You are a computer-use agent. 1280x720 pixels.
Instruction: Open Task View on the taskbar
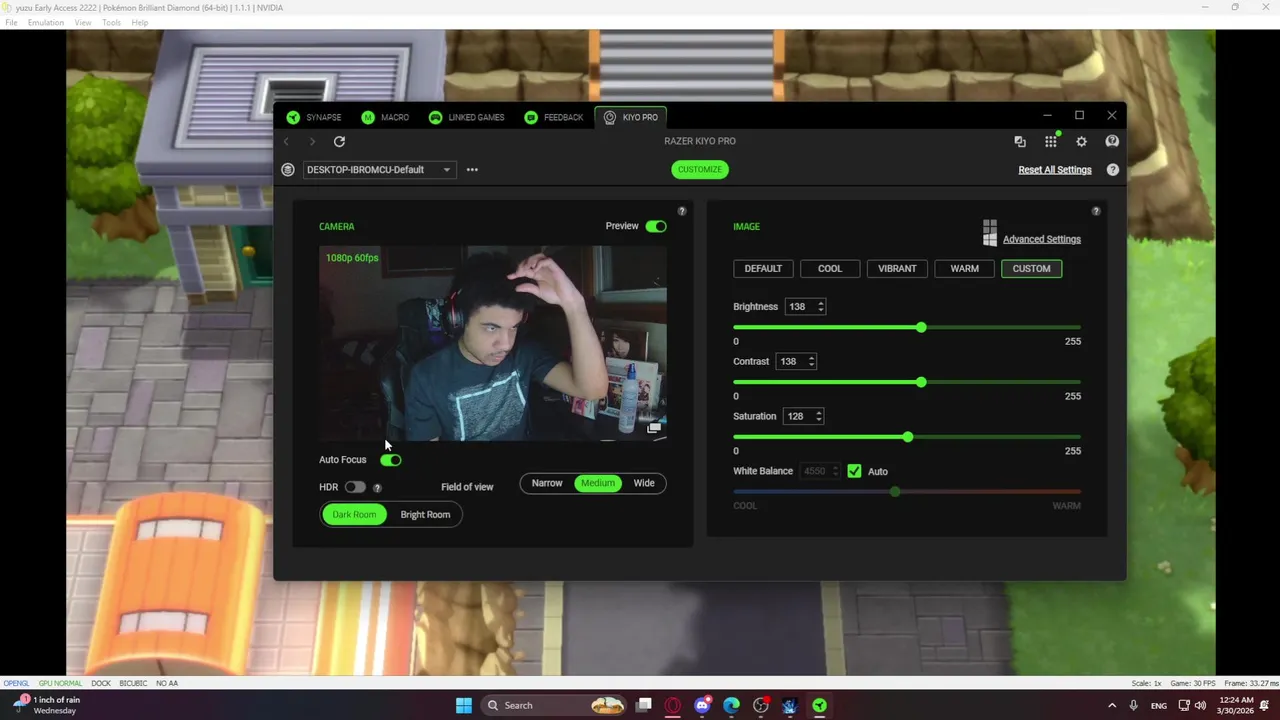point(644,705)
